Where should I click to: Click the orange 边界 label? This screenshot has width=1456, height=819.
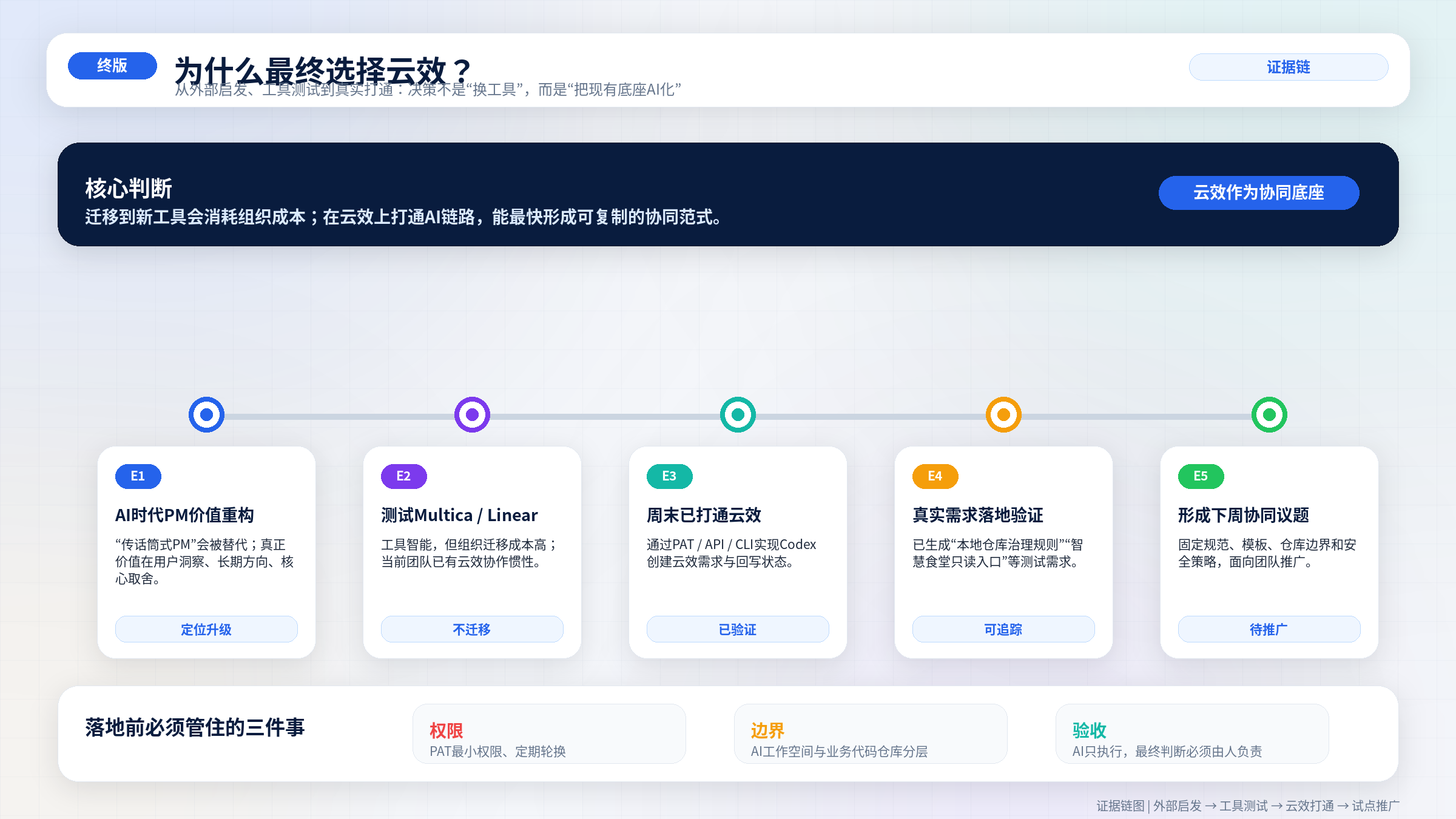tap(768, 730)
